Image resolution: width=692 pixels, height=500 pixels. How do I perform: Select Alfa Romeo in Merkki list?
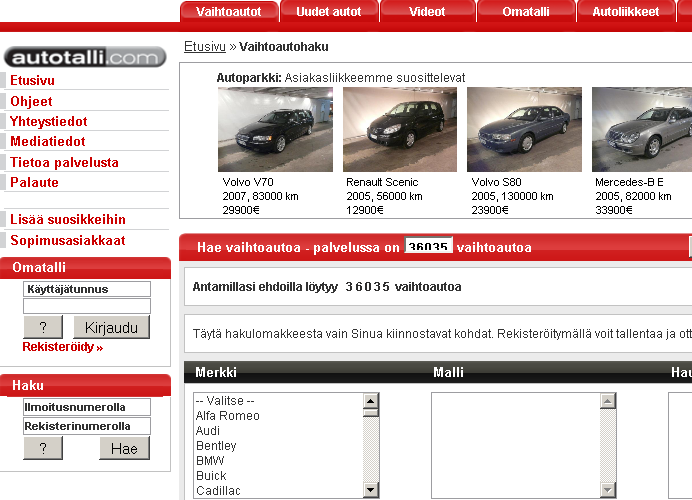278,416
